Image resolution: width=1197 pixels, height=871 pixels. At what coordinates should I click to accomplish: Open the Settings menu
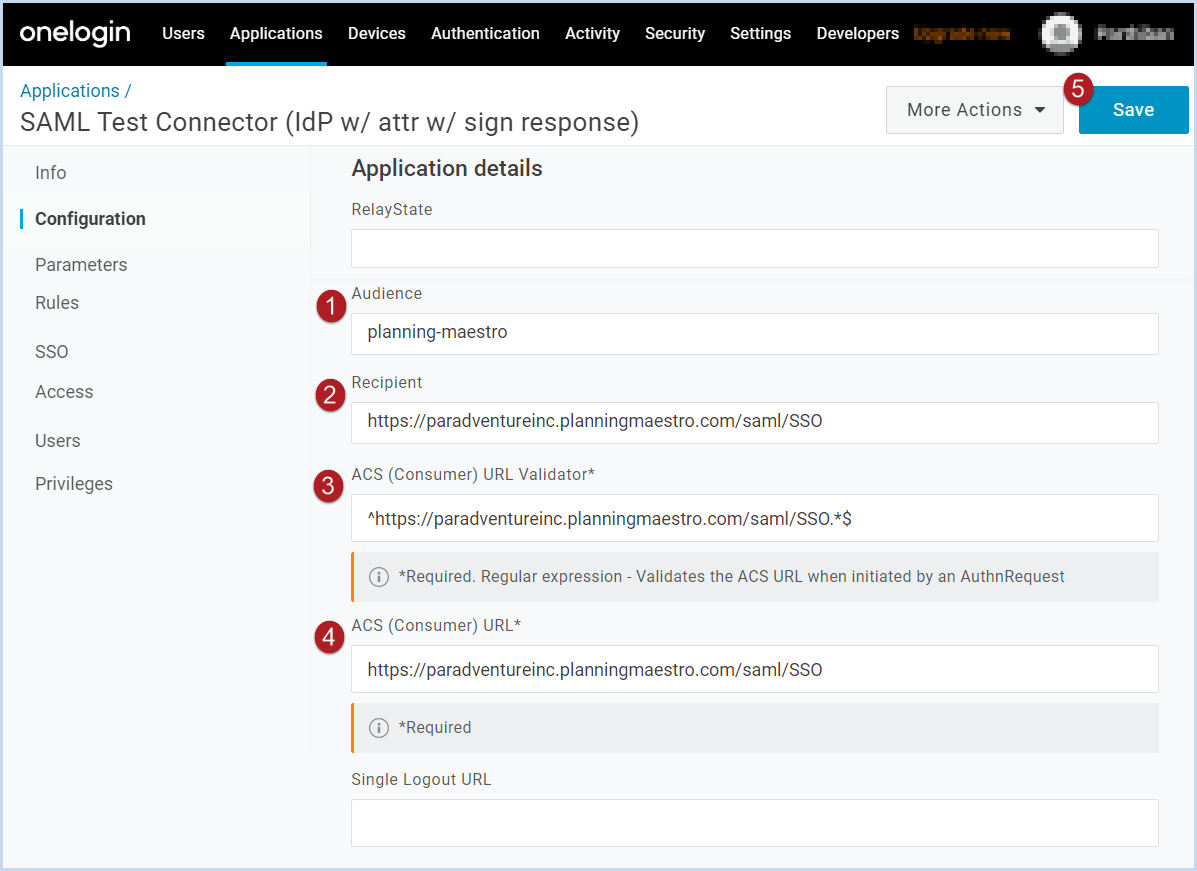tap(760, 34)
